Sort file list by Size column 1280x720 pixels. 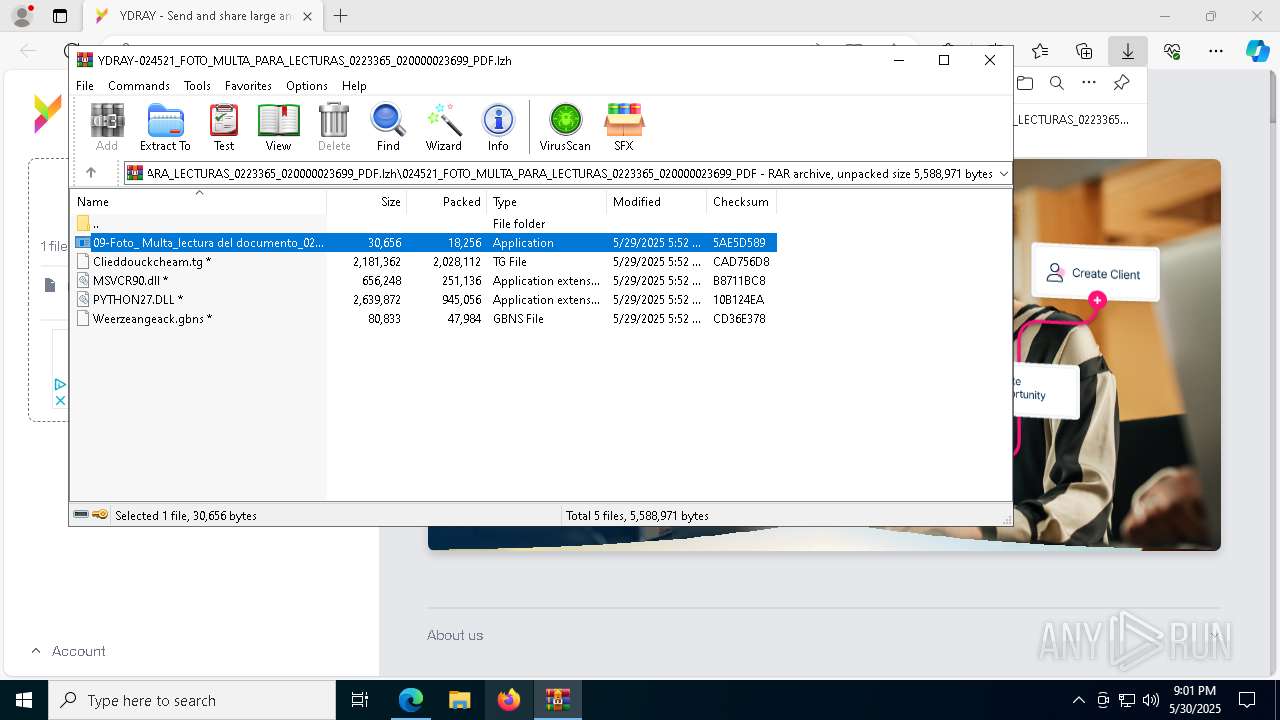(x=367, y=202)
